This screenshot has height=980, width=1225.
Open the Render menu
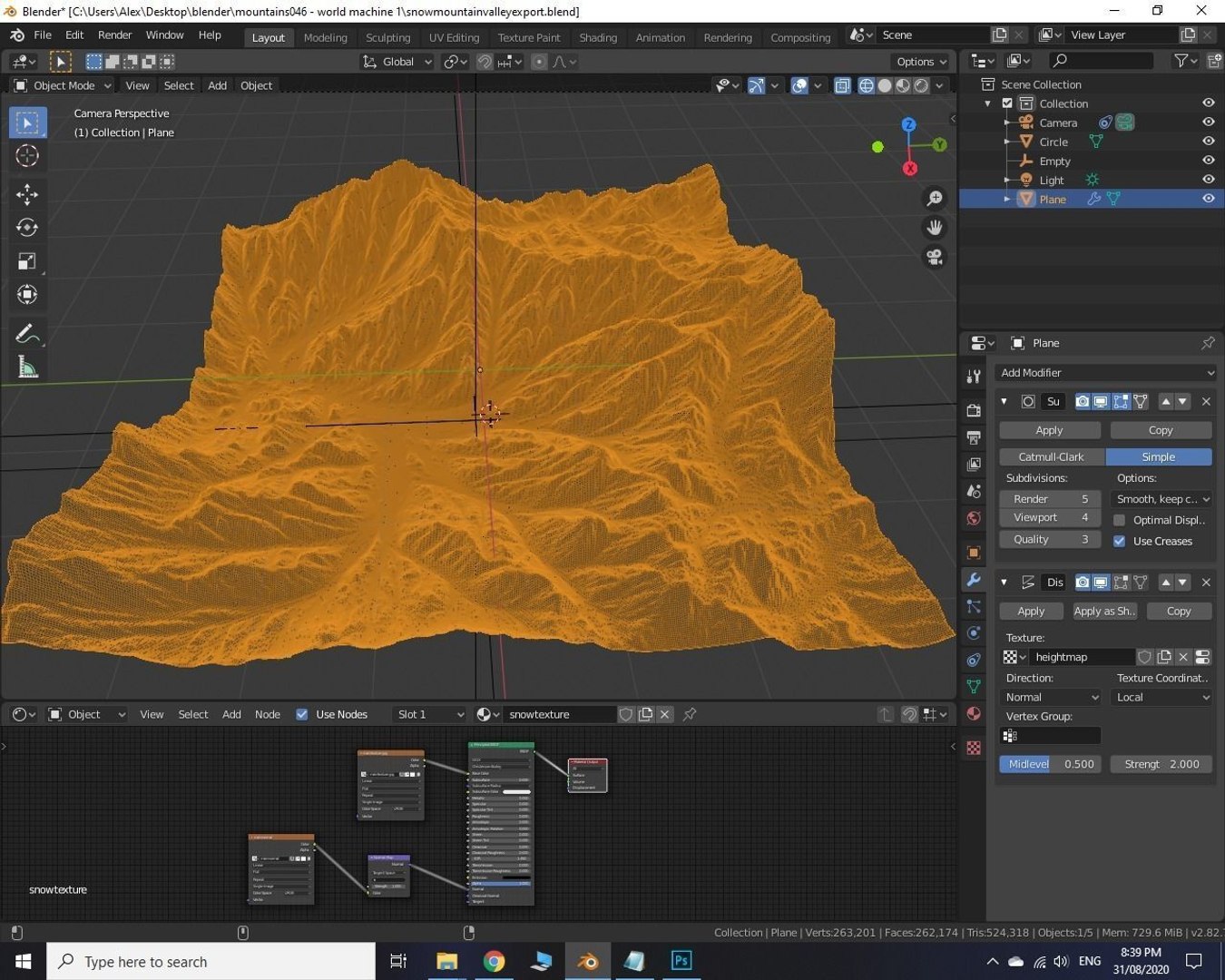[115, 35]
